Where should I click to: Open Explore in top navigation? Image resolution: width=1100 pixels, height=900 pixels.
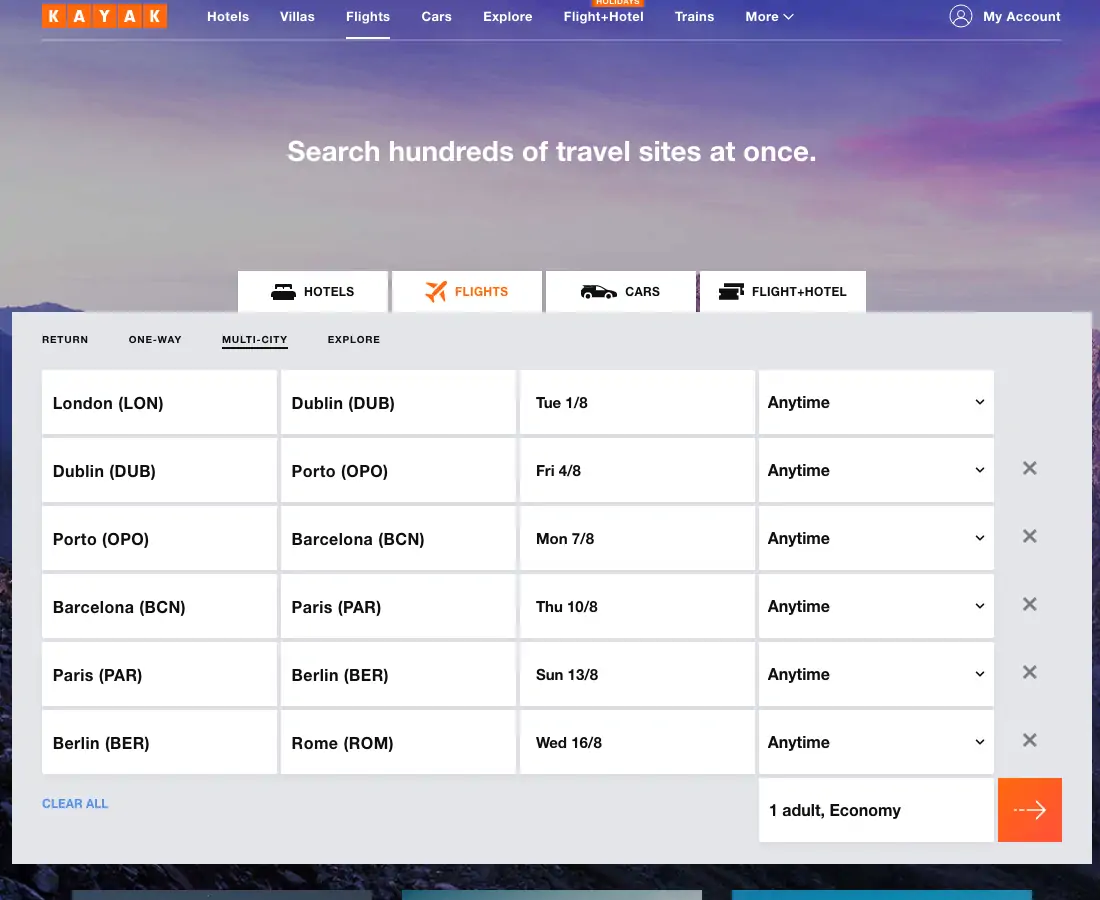point(507,17)
